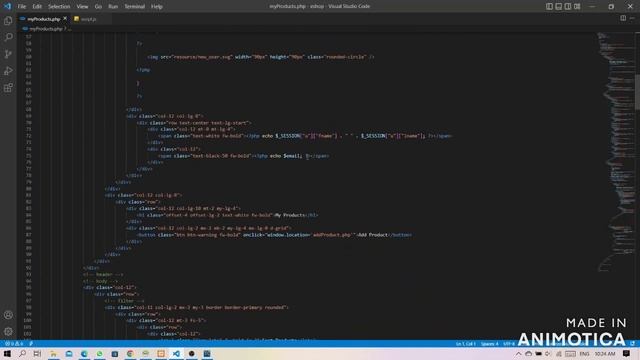Open File Explorer from the taskbar

[53, 353]
